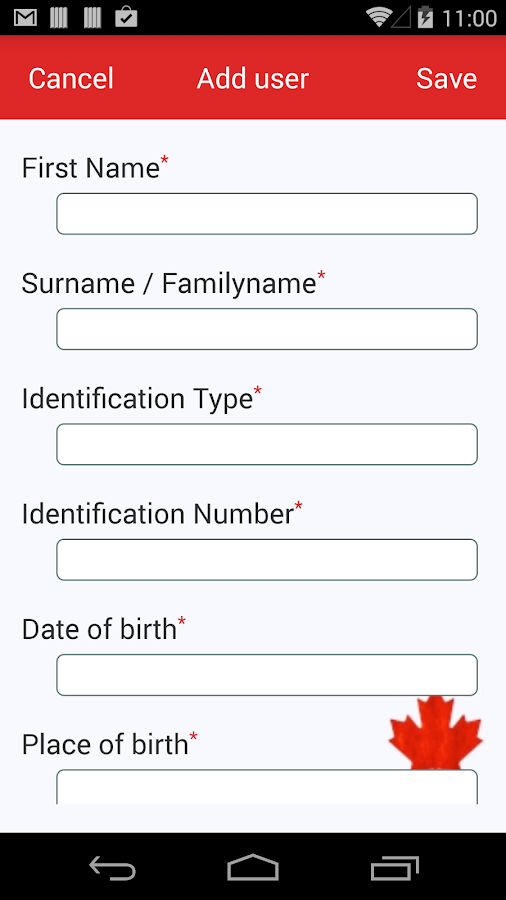Viewport: 506px width, 900px height.
Task: Tap the clock showing 11:00
Action: point(469,18)
